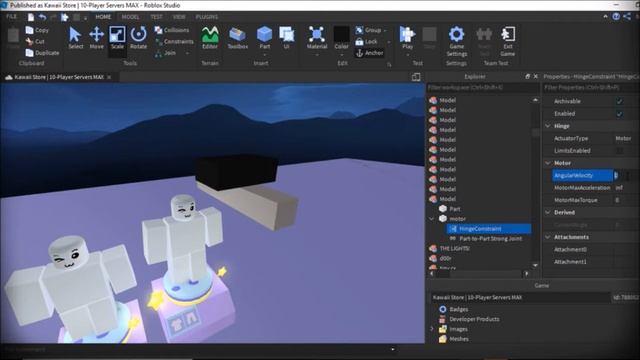Screen dimensions: 640x360
Task: Click the Developer Products icon
Action: point(443,319)
